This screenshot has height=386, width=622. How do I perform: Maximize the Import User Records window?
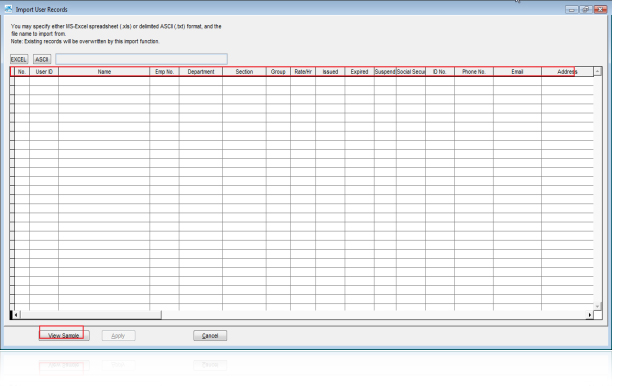[x=586, y=9]
